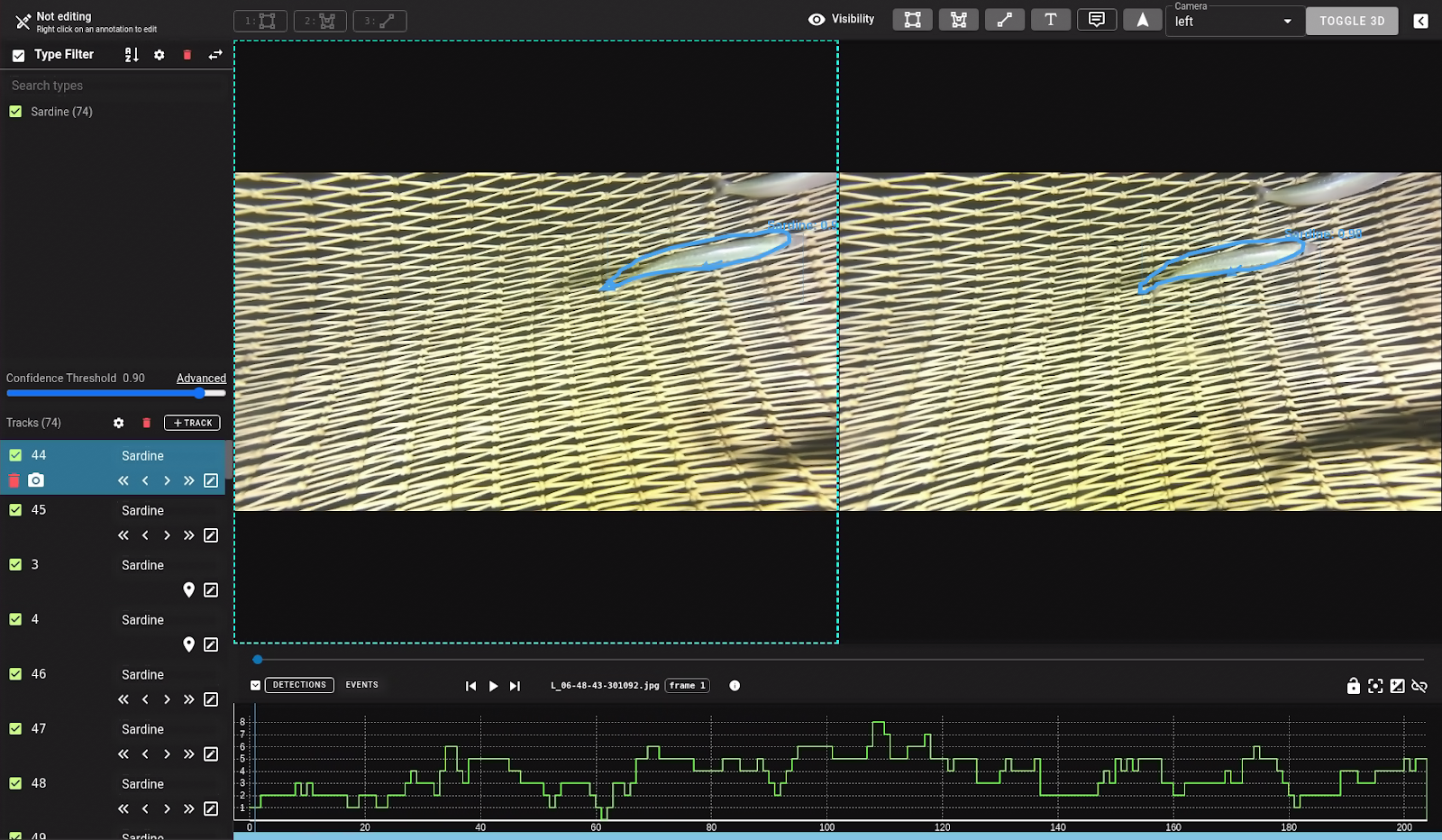The image size is (1442, 840).
Task: Open the Camera dropdown showing left
Action: click(x=1233, y=22)
